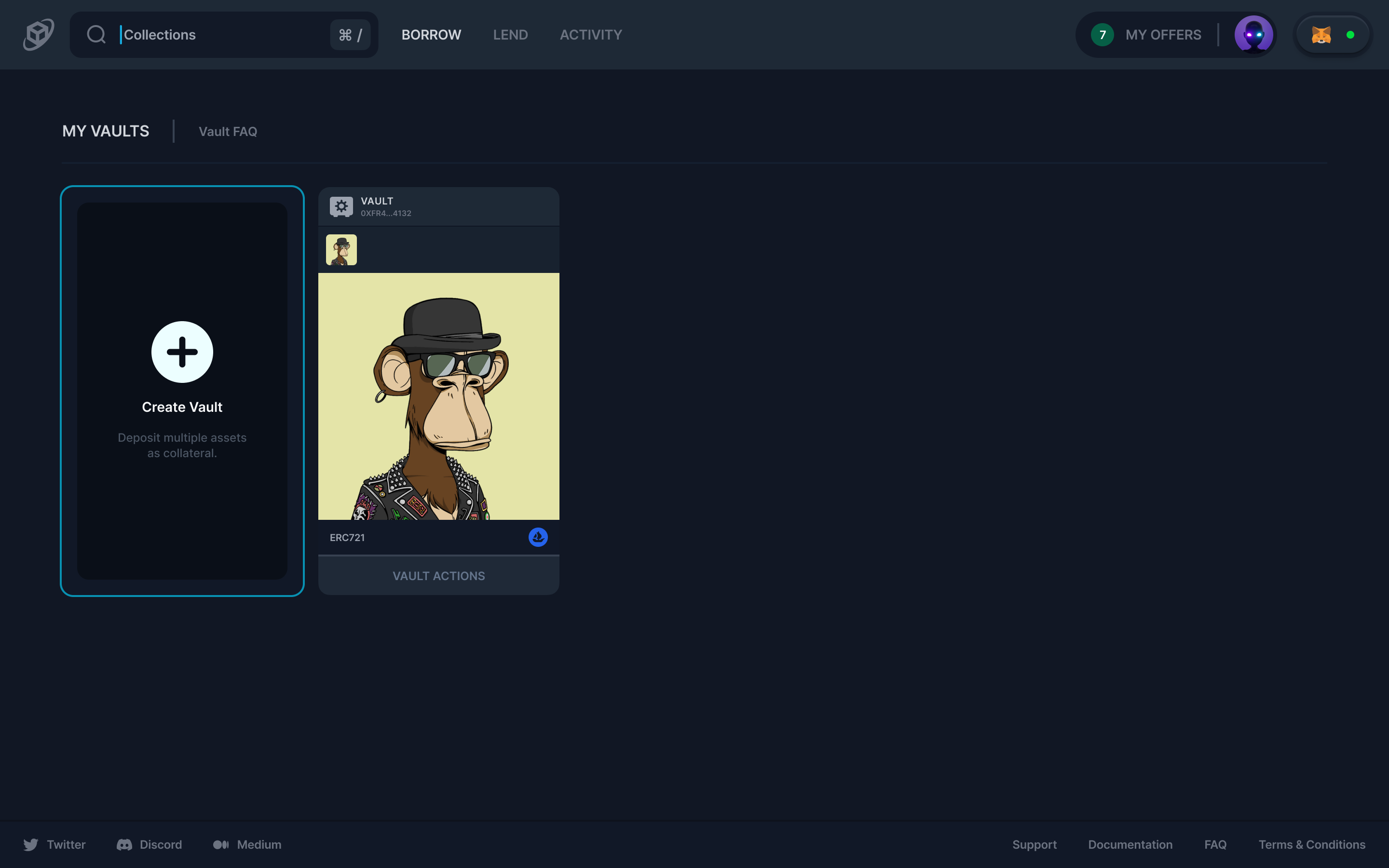The width and height of the screenshot is (1389, 868).
Task: Switch to the ACTIVITY tab
Action: 591,35
